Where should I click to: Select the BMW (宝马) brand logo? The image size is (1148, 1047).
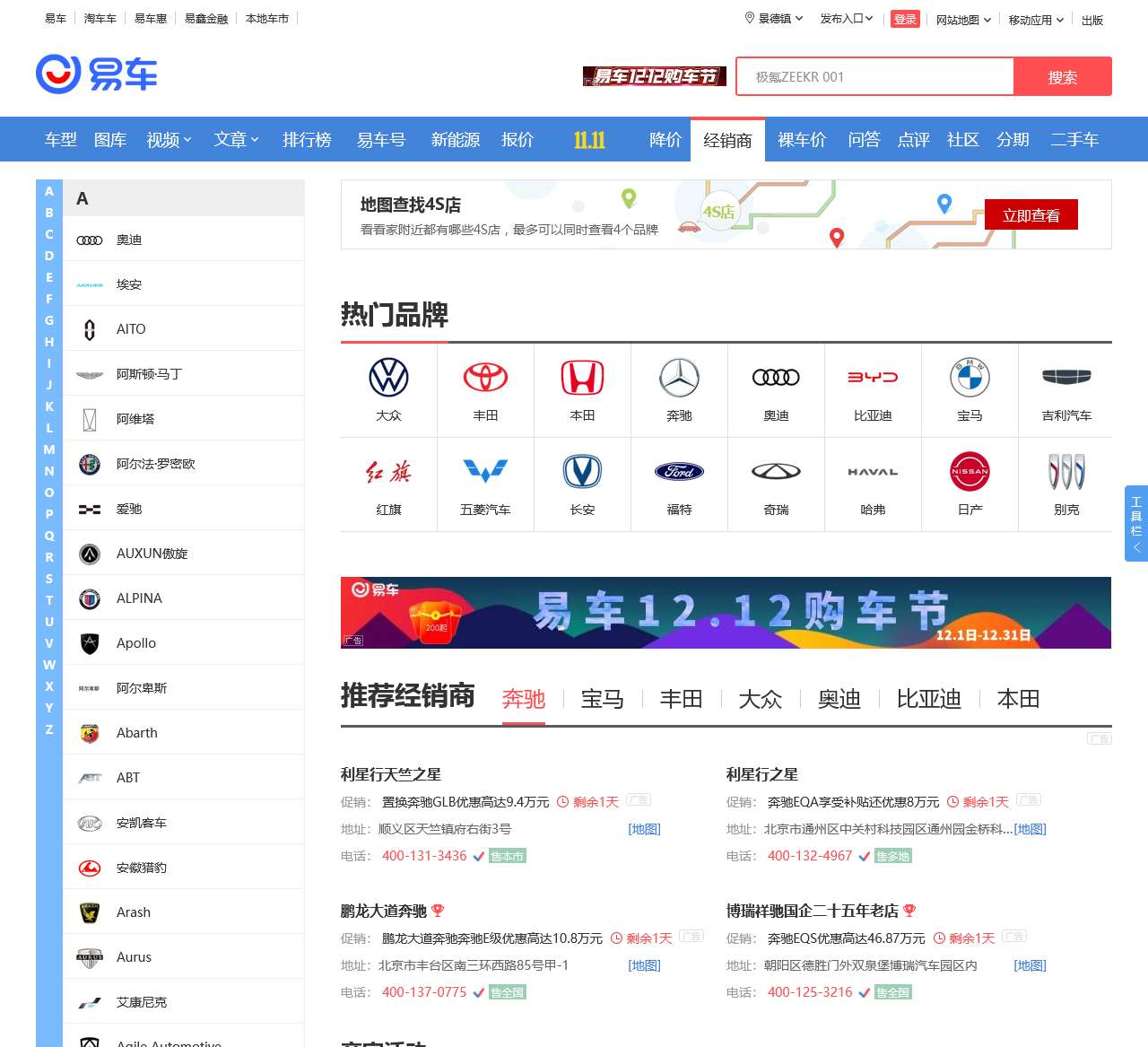coord(970,378)
